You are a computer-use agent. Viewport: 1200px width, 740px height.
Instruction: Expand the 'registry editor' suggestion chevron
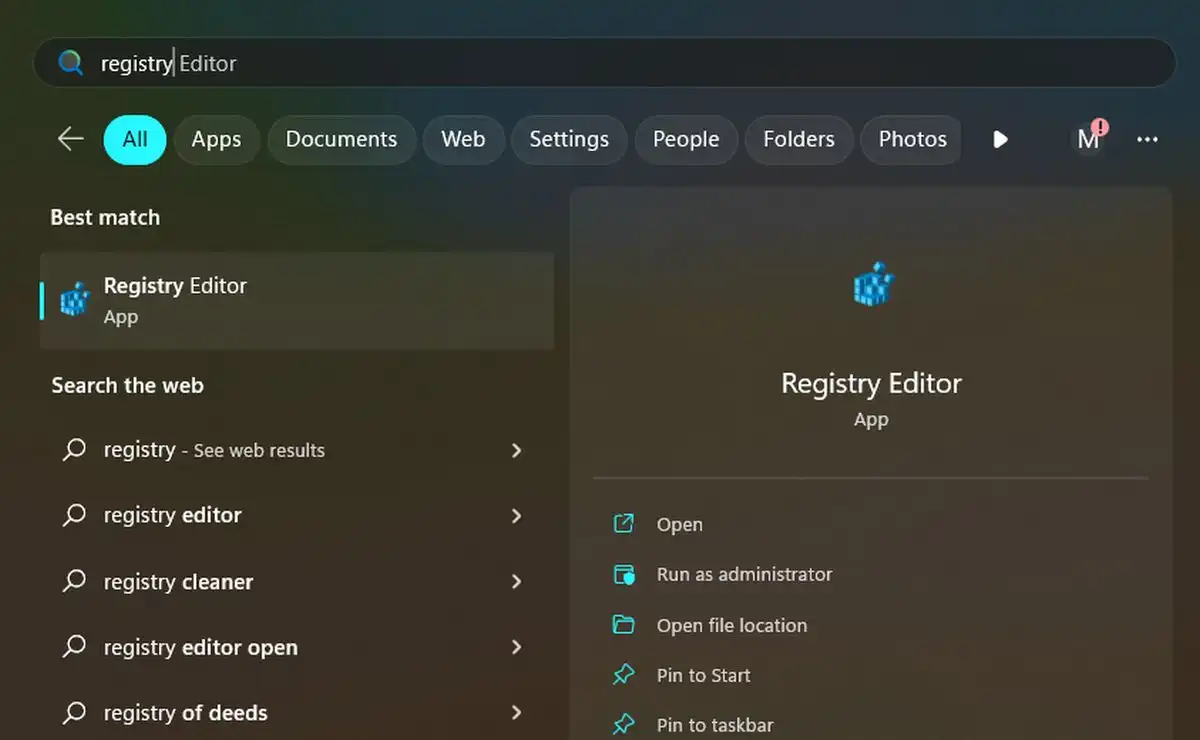(517, 516)
